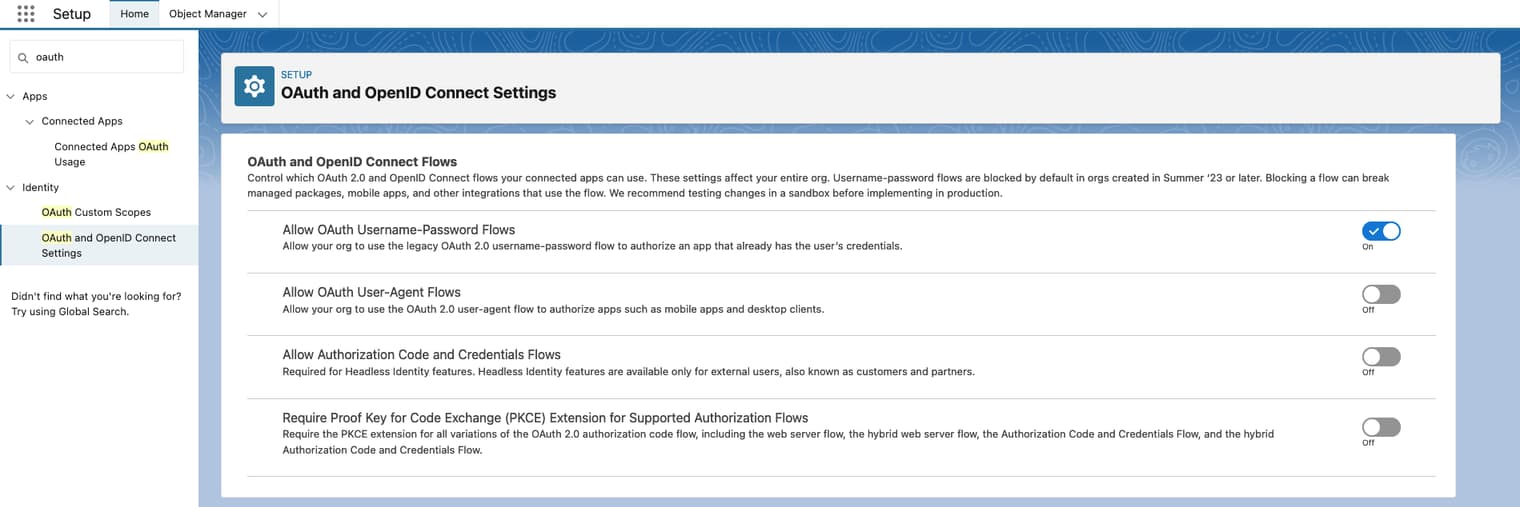This screenshot has height=507, width=1520.
Task: Click the OAuth and OpenID Connect Settings heading
Action: pyautogui.click(x=418, y=93)
